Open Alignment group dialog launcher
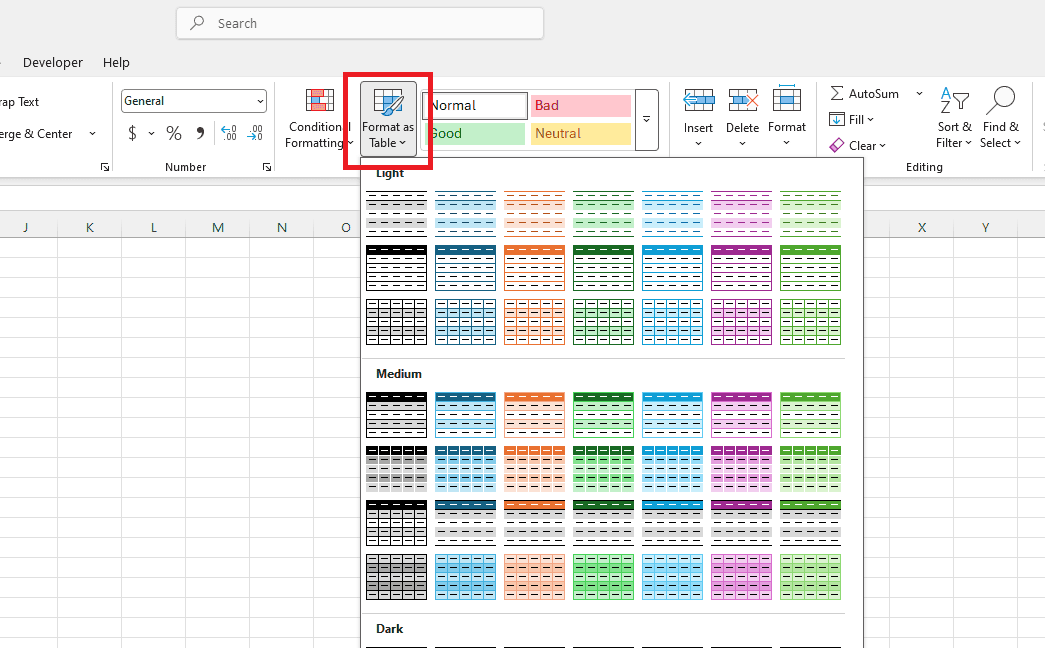Viewport: 1045px width, 648px height. point(105,167)
